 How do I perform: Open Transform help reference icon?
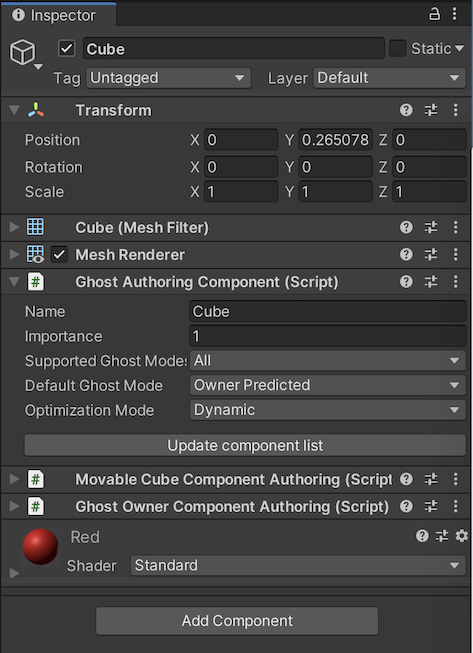pos(406,110)
